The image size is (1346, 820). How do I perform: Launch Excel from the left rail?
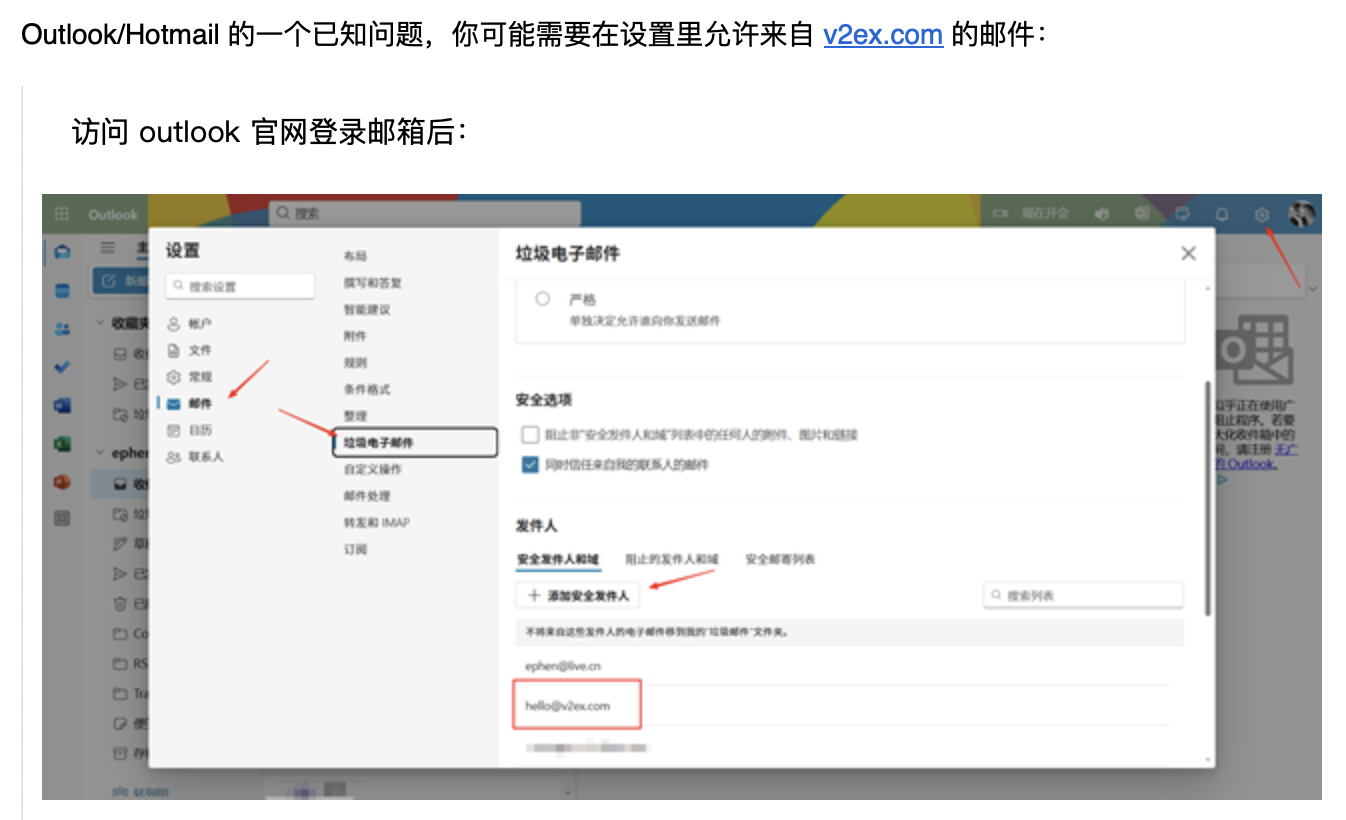coord(62,443)
